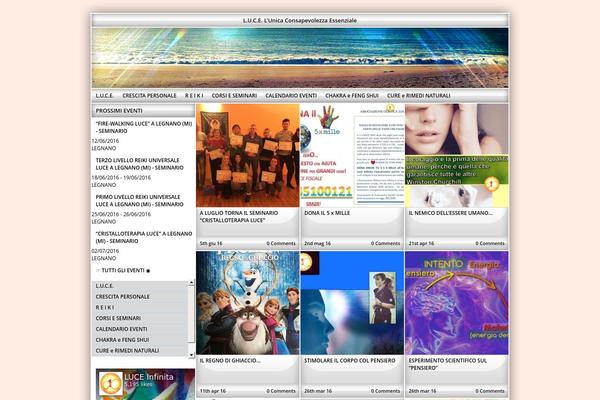Open the site title L.U.C.E. L'Unica Consapevolezza Essenziale
The width and height of the screenshot is (600, 400).
pyautogui.click(x=300, y=20)
